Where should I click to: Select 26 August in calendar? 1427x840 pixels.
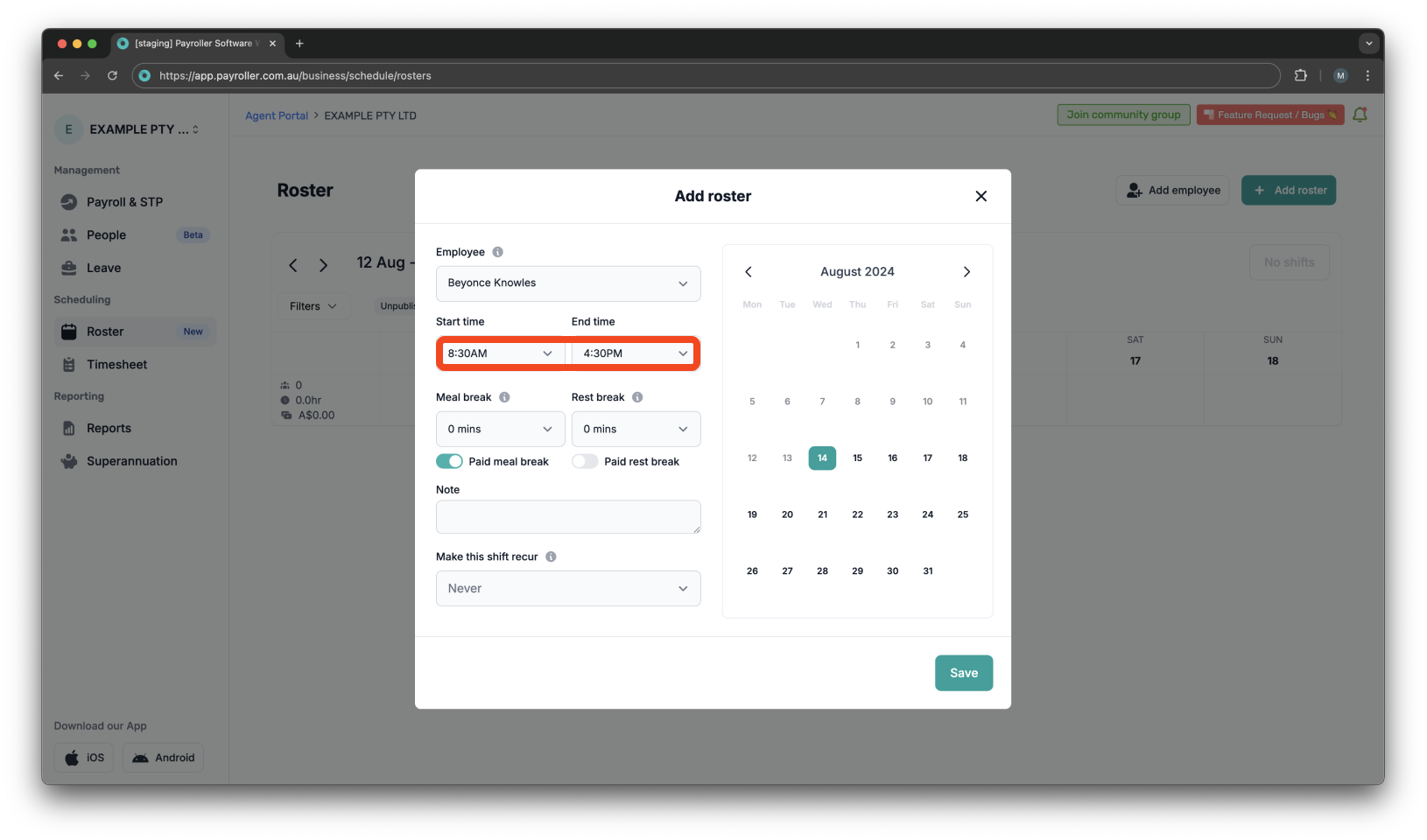point(752,570)
